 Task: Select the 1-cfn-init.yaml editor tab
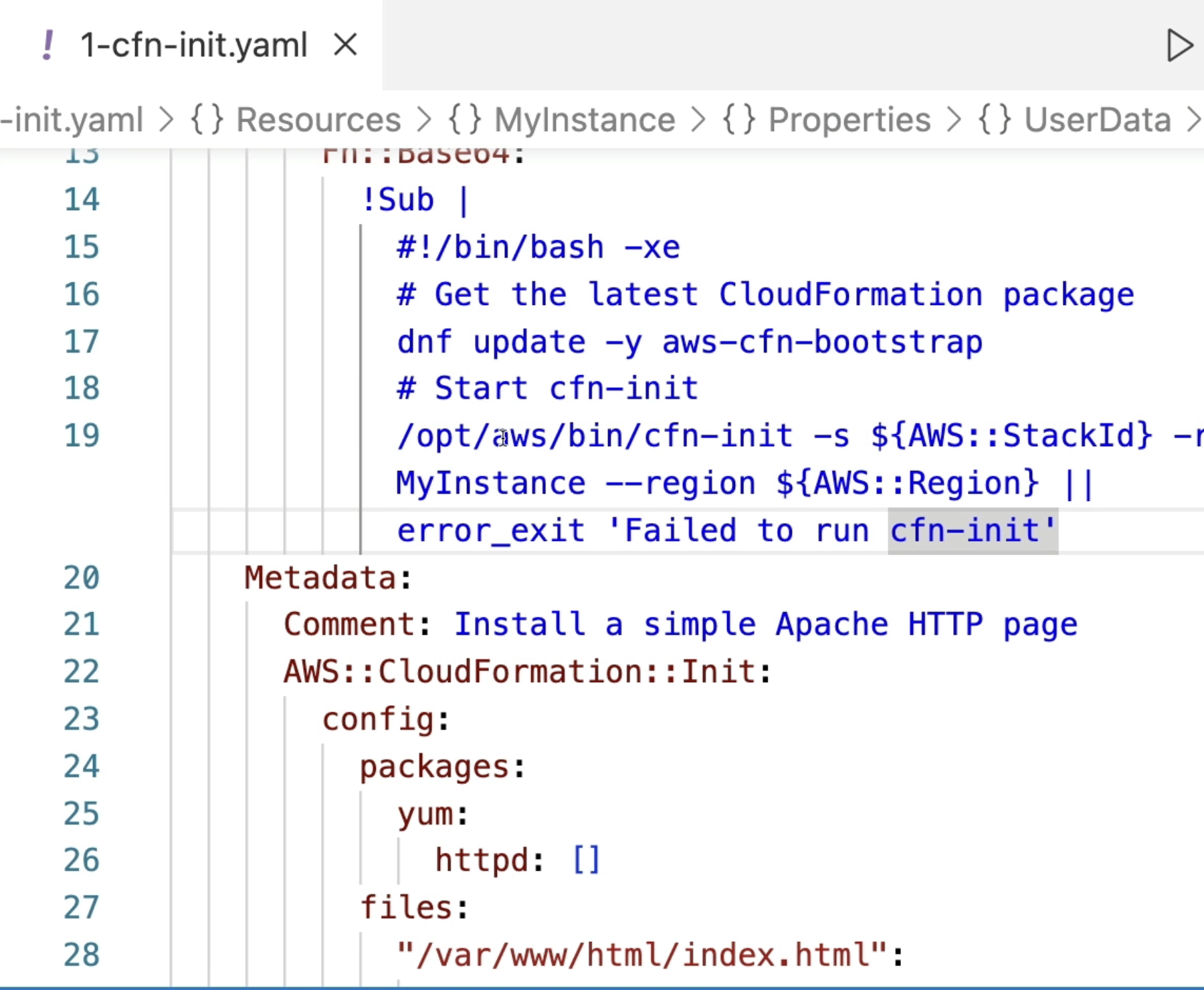click(x=191, y=45)
